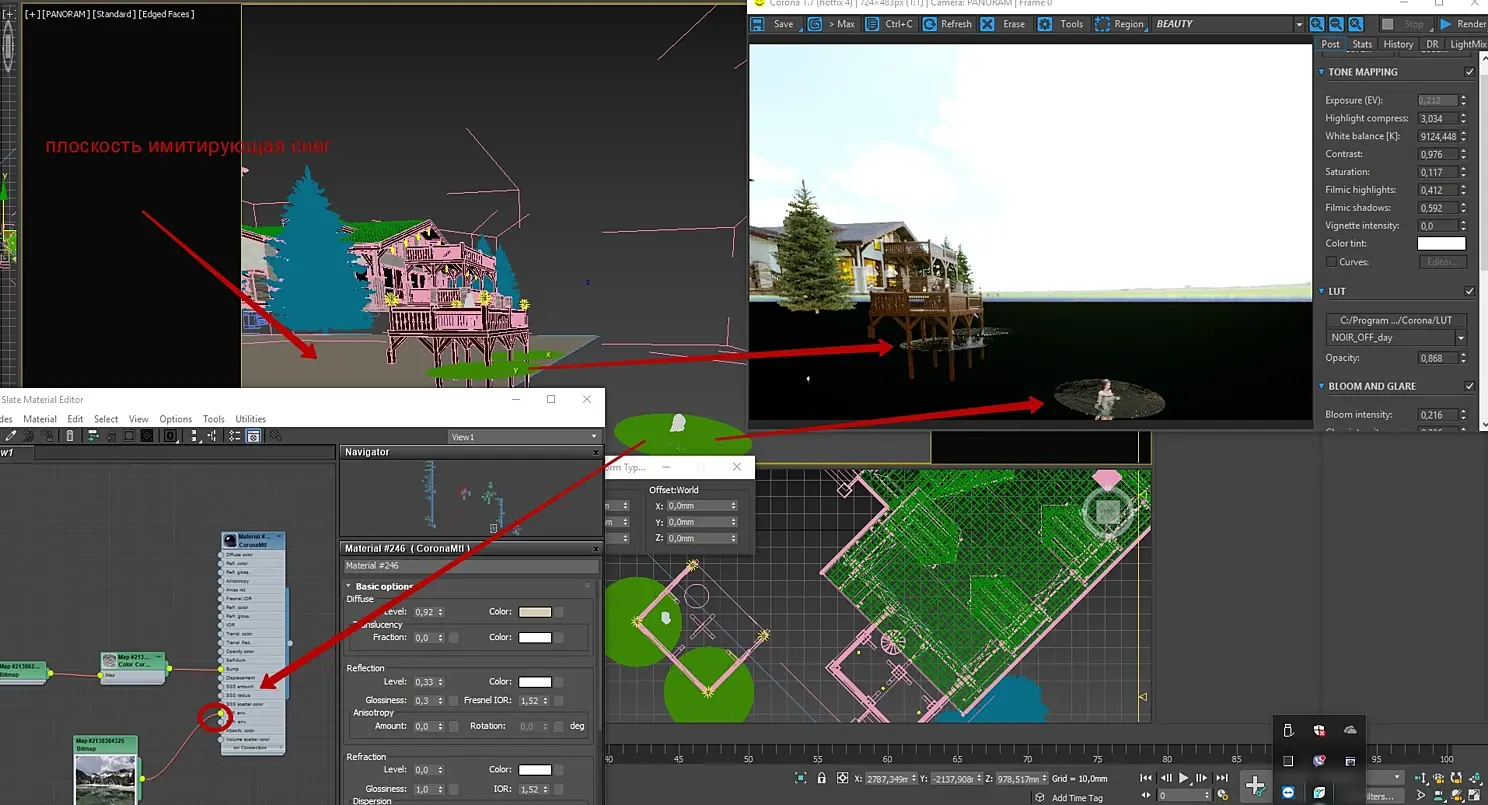Play the animation
1488x805 pixels.
click(1184, 778)
